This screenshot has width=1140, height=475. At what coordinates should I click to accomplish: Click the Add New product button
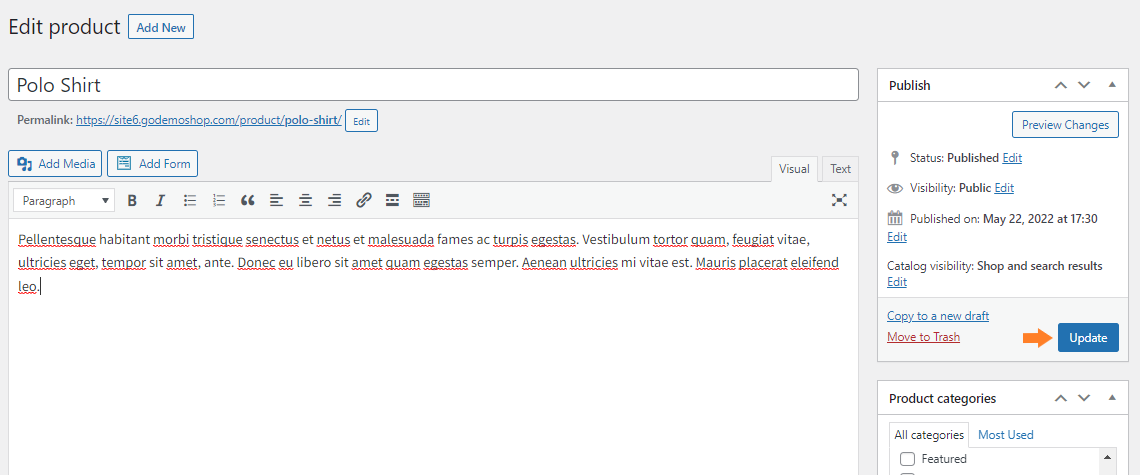[x=161, y=28]
